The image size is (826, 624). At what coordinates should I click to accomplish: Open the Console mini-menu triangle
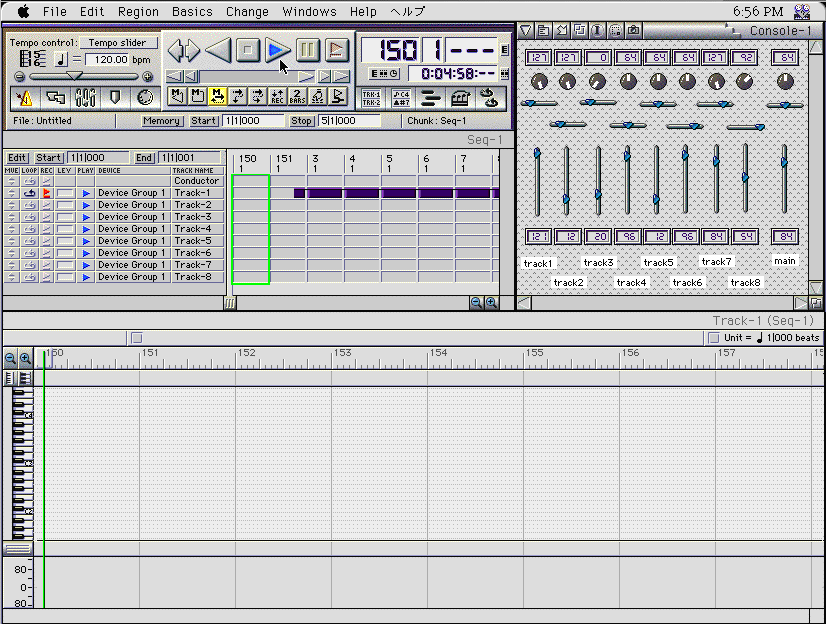click(x=526, y=31)
